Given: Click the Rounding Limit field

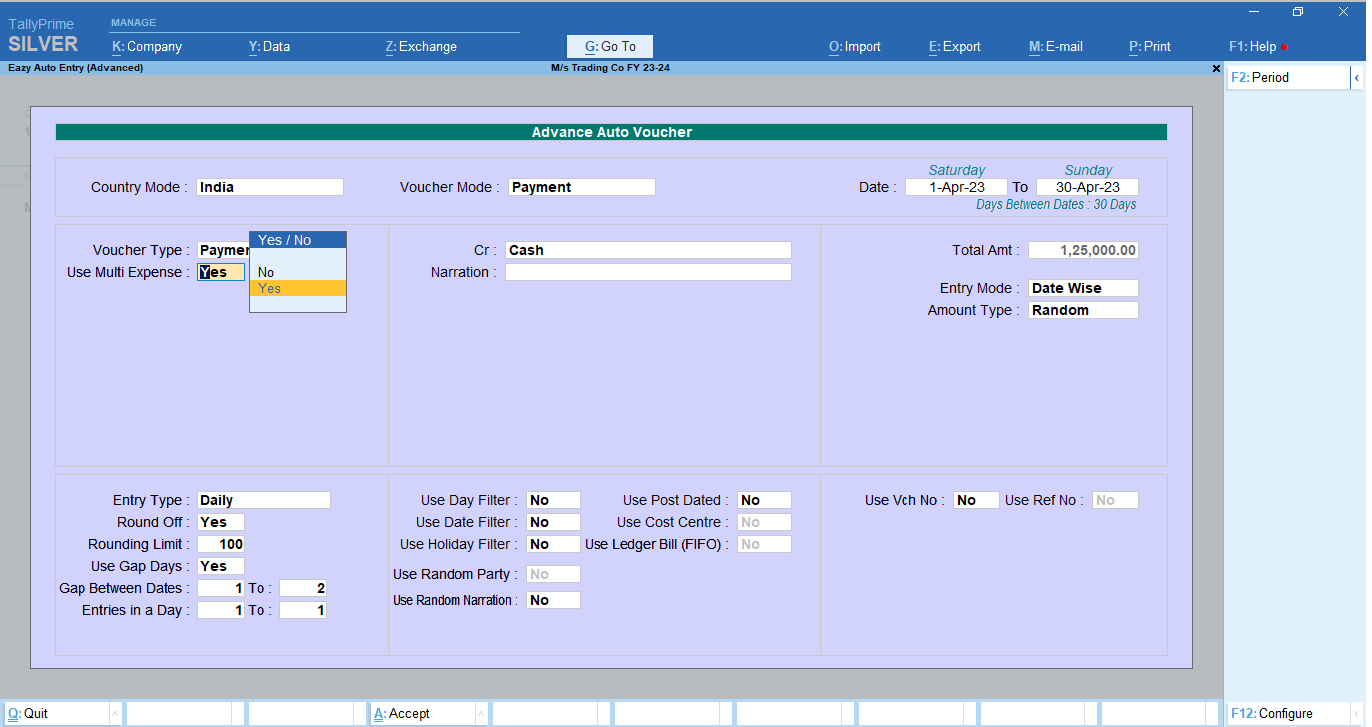Looking at the screenshot, I should (x=221, y=544).
